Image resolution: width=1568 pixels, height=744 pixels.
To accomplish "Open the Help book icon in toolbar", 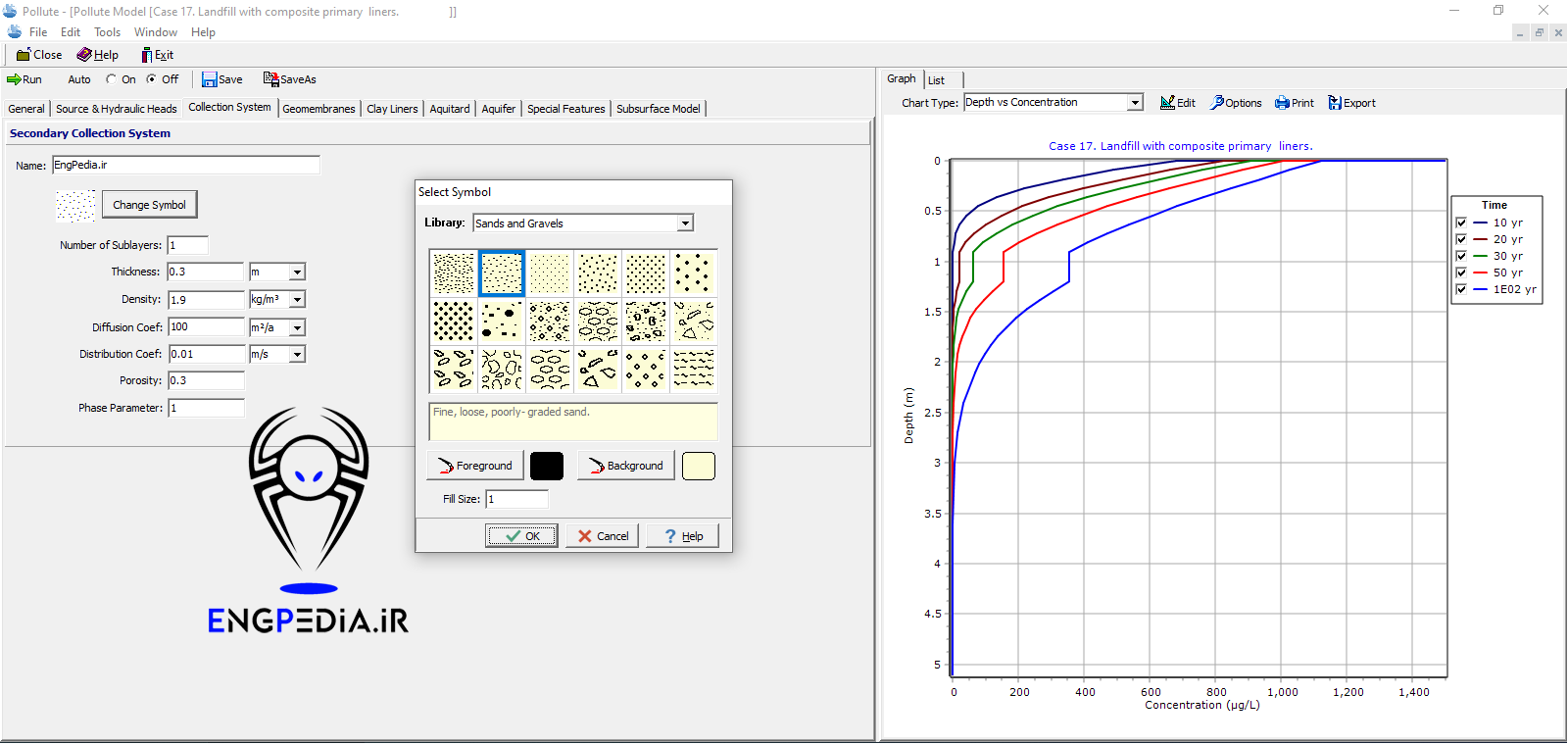I will [x=98, y=55].
